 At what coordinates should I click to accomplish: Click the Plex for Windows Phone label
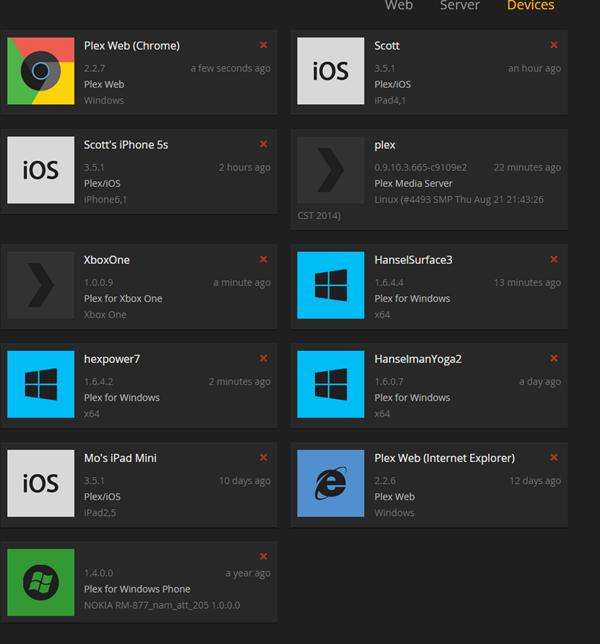point(137,589)
